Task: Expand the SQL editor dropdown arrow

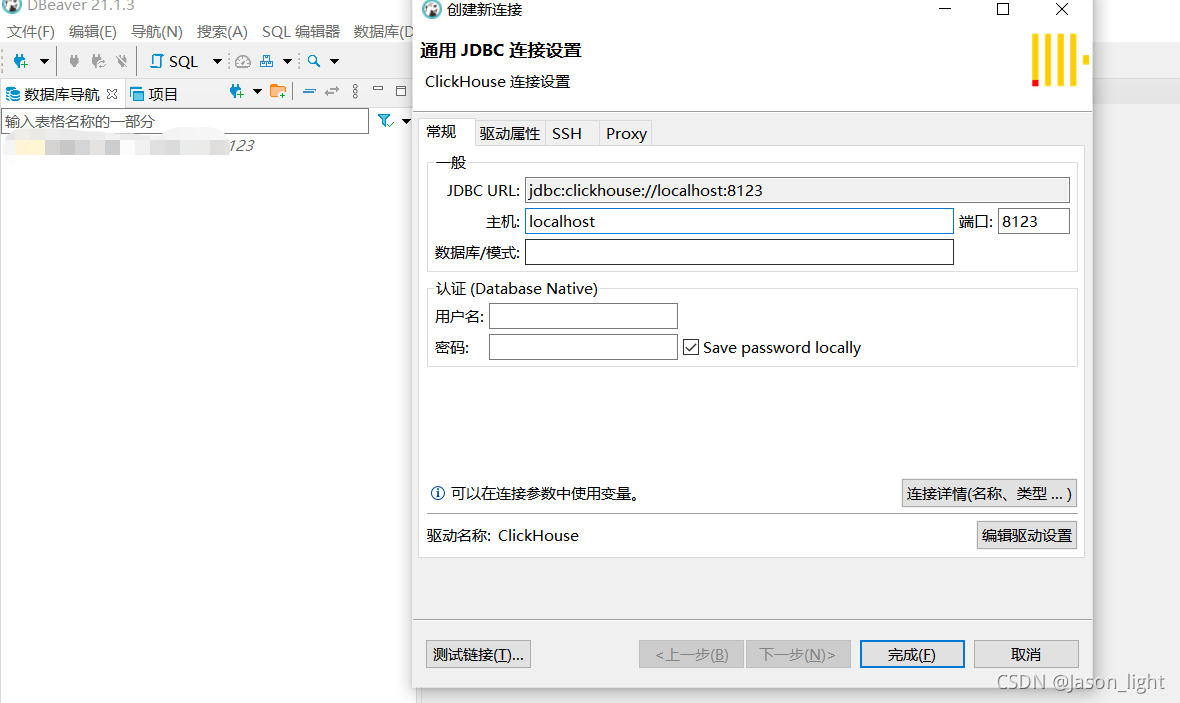Action: point(217,61)
